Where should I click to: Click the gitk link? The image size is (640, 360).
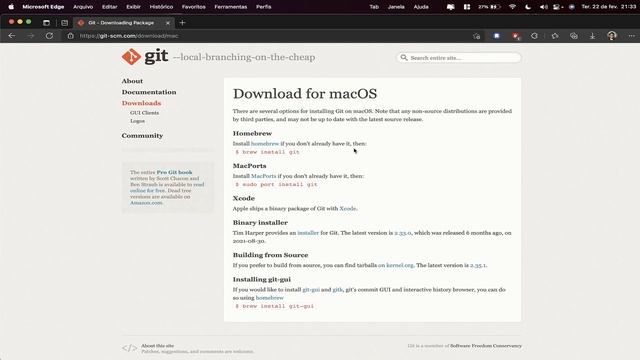(x=337, y=289)
